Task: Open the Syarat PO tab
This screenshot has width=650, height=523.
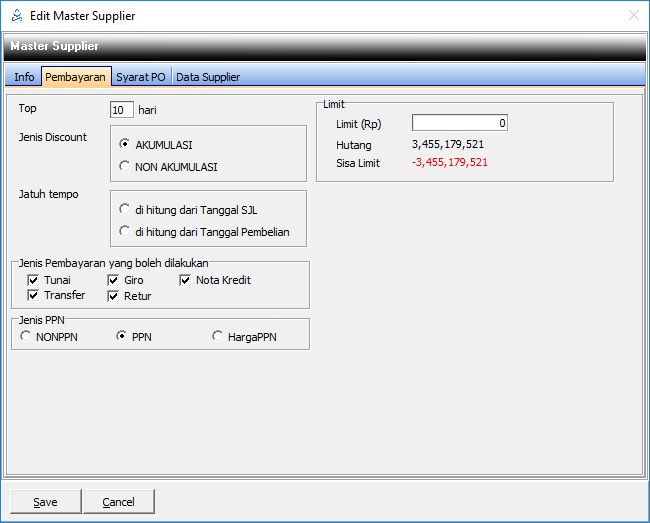Action: coord(141,77)
